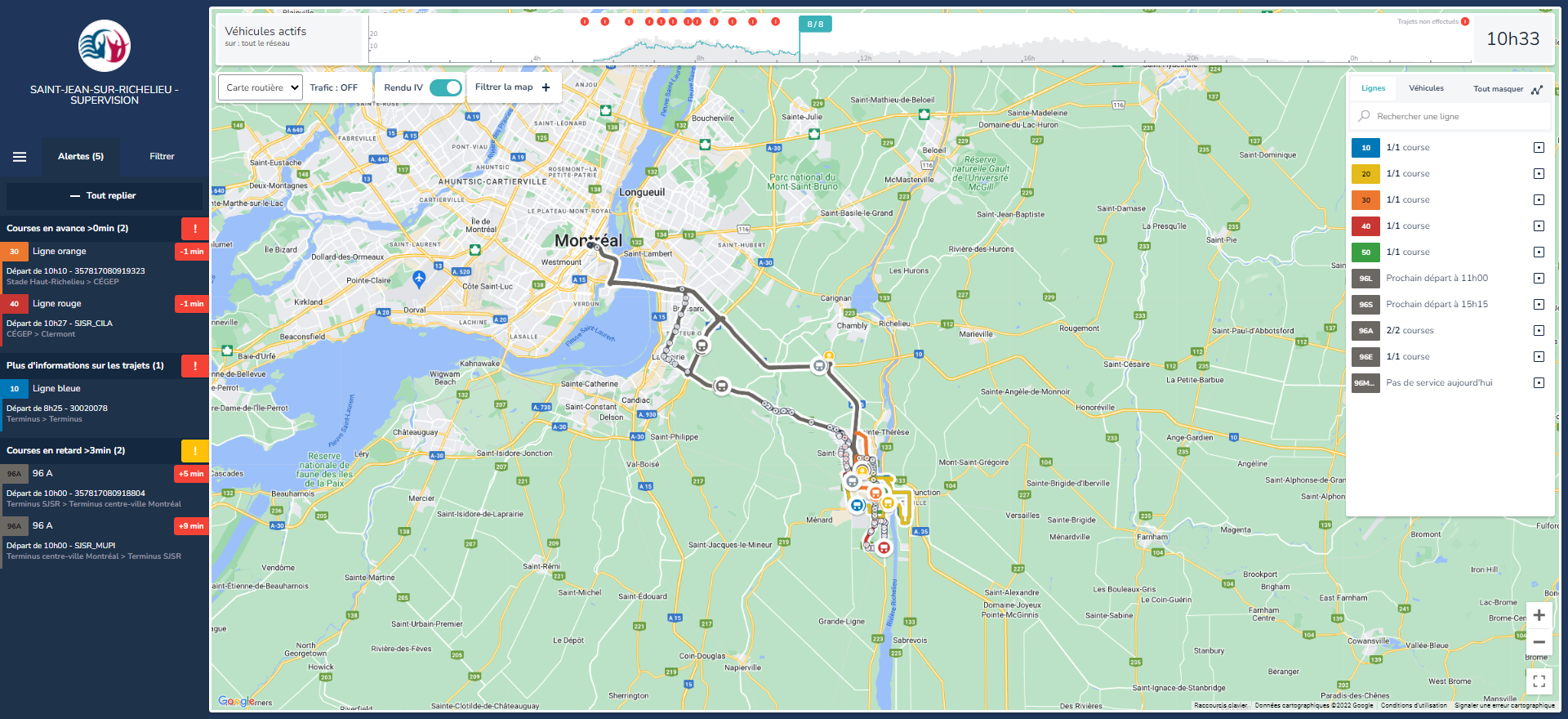Click the plus icon on Filtrer la map
The height and width of the screenshot is (719, 1568).
coord(546,87)
